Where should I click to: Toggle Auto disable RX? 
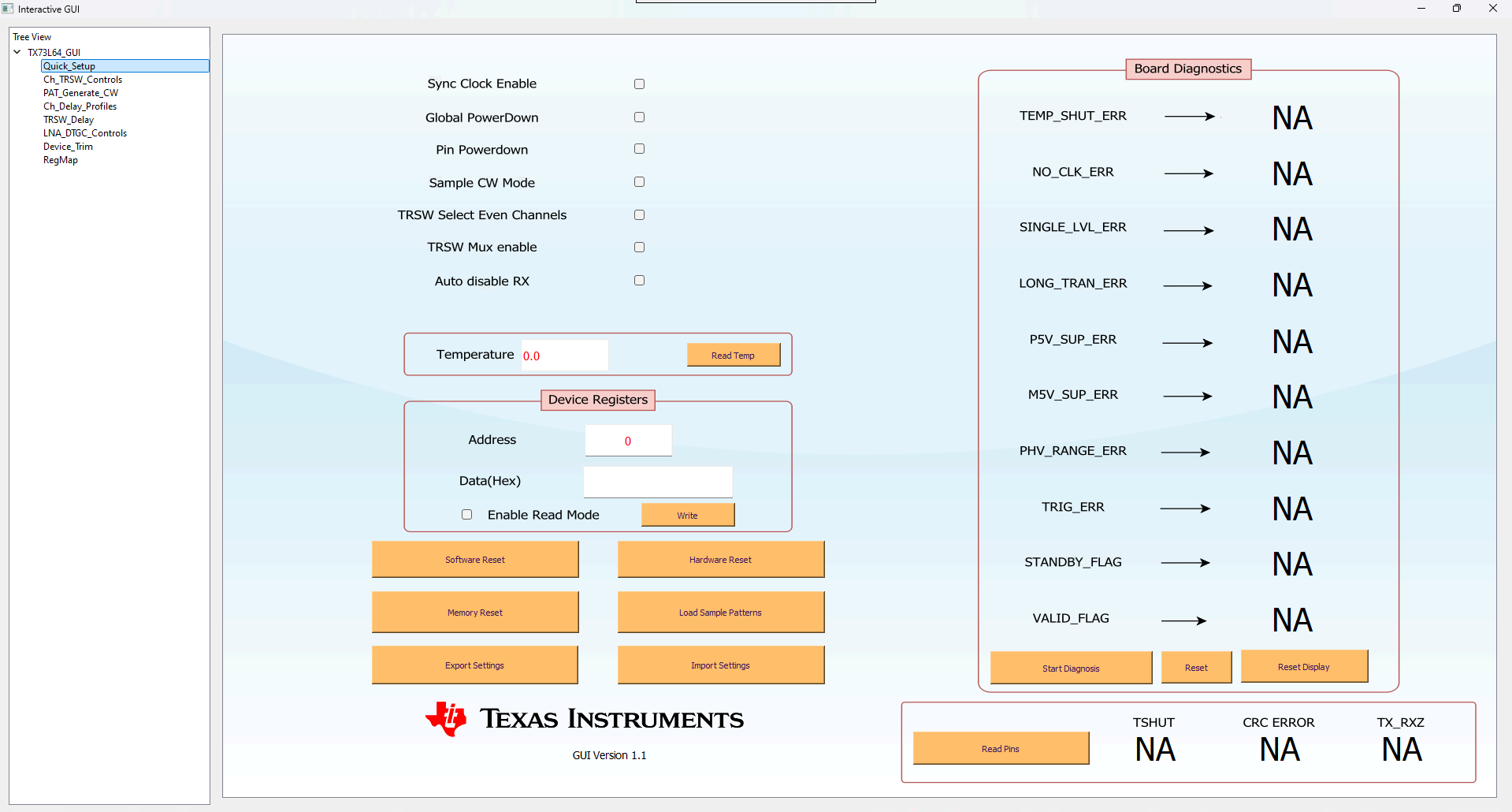coord(638,280)
